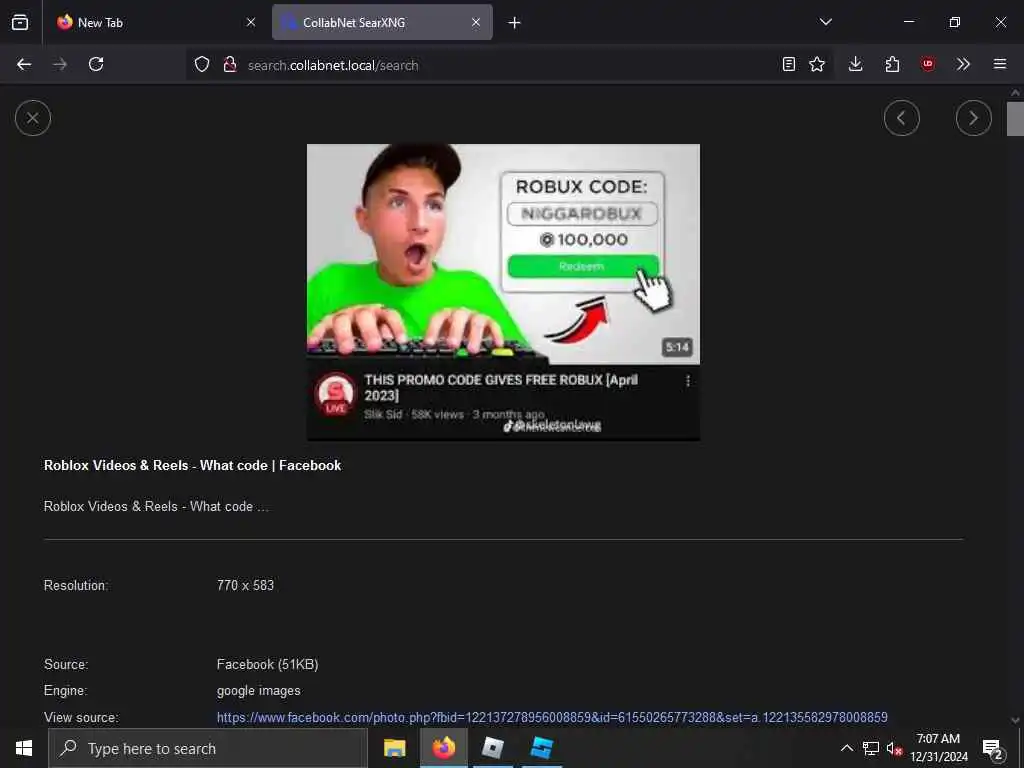Open the Roblox Studio taskbar icon

click(x=541, y=748)
